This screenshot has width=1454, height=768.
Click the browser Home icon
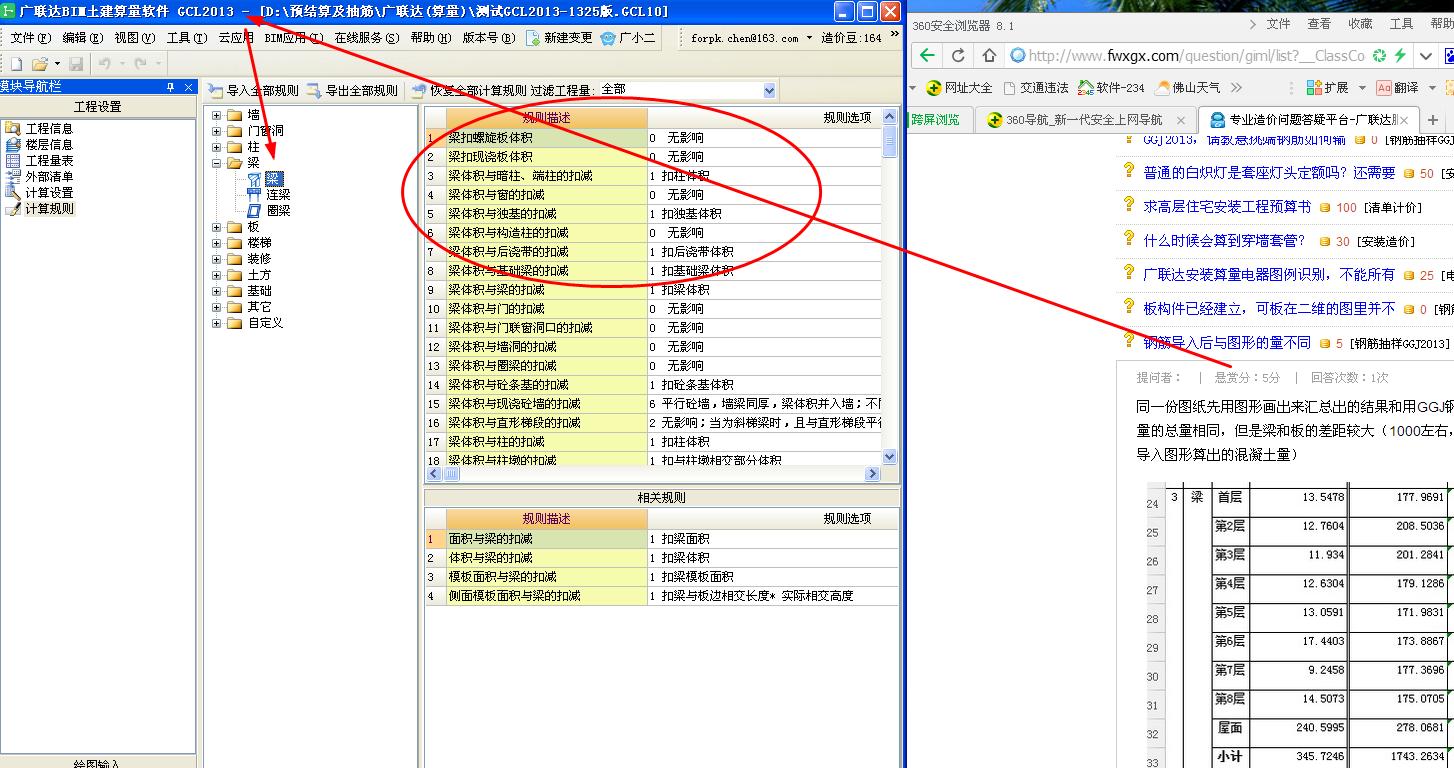[x=989, y=56]
